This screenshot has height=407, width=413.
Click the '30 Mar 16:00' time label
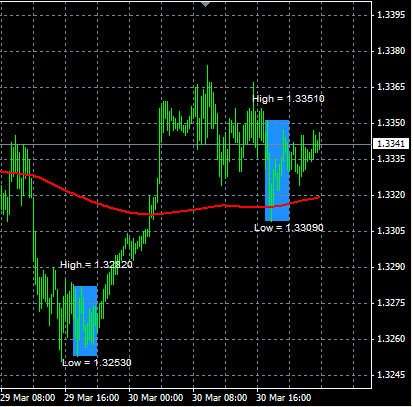click(x=284, y=398)
